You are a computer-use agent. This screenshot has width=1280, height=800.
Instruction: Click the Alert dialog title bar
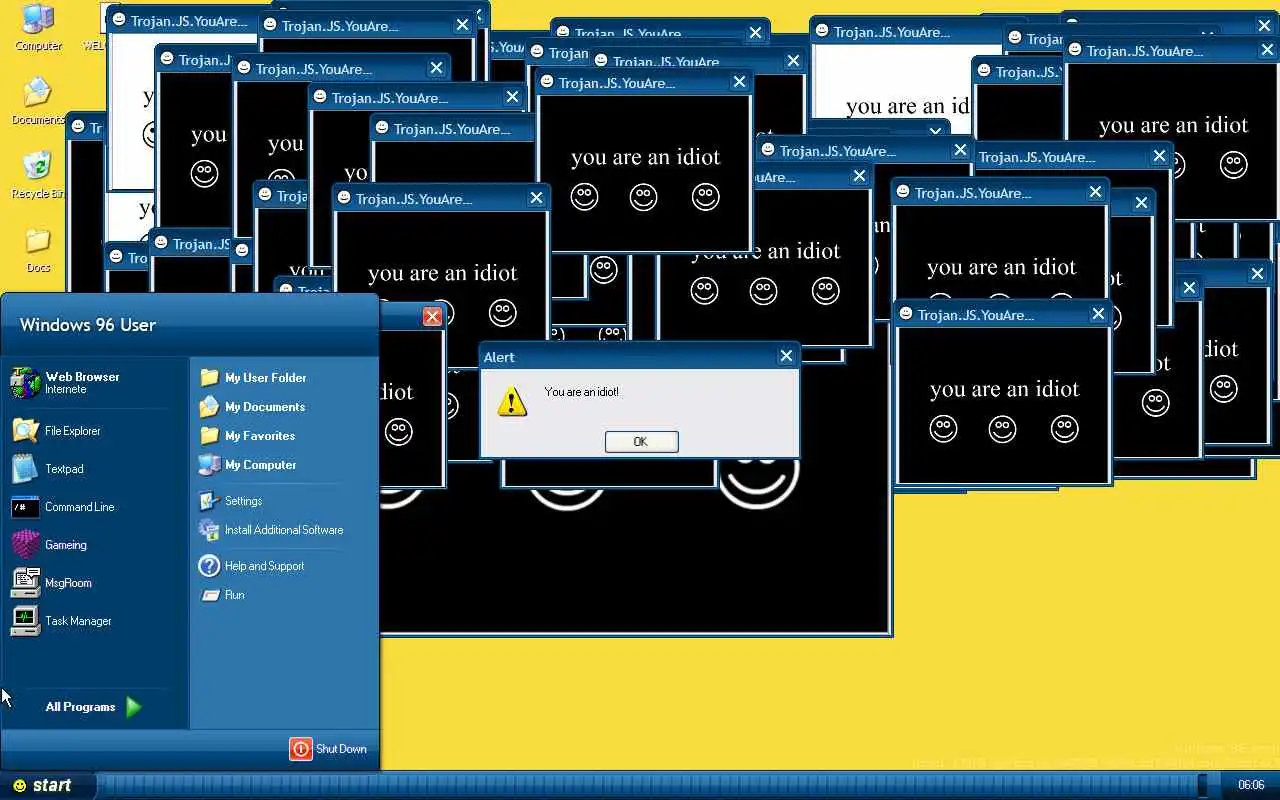[x=640, y=357]
